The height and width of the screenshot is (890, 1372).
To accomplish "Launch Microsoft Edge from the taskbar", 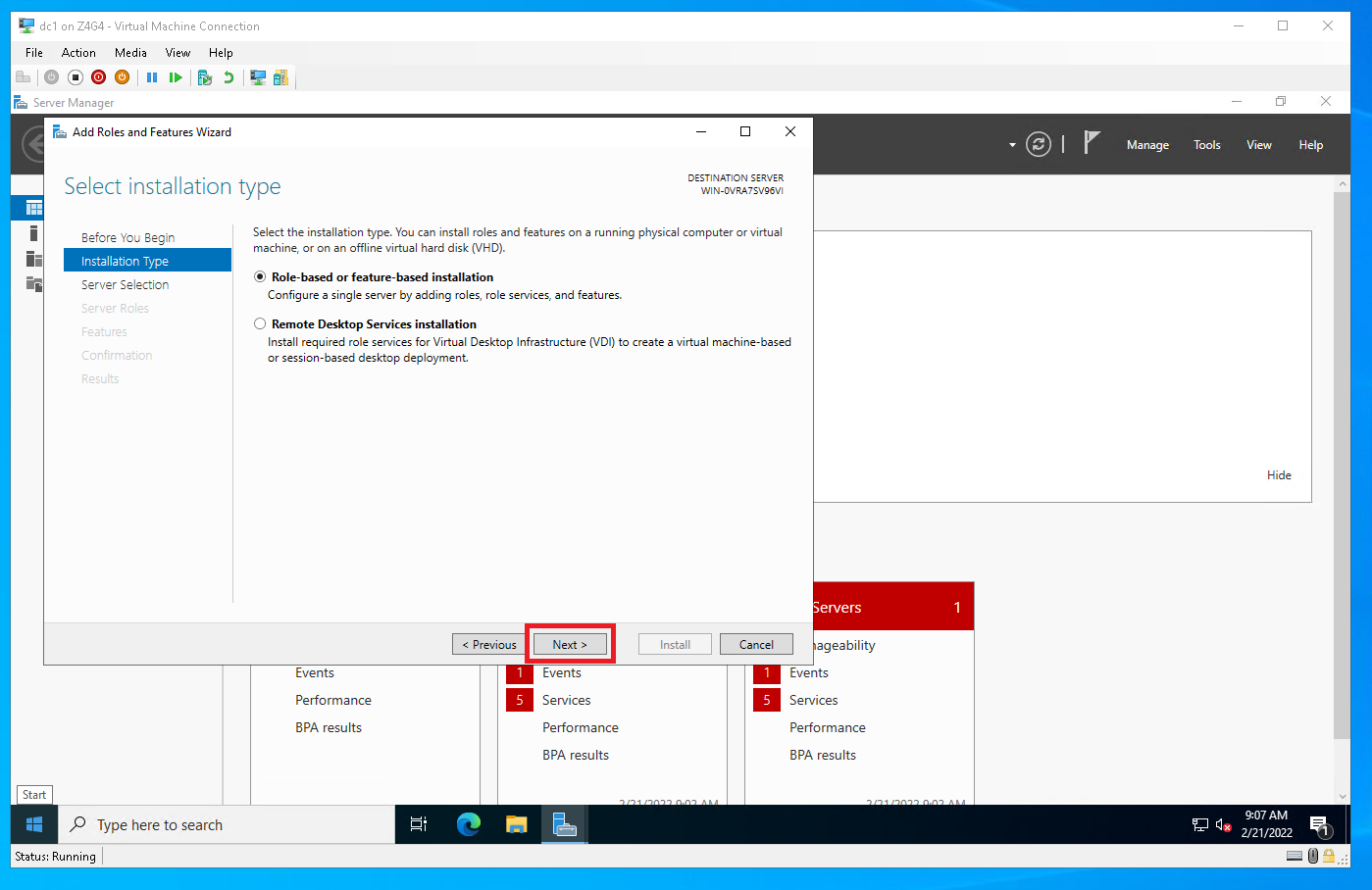I will (x=469, y=824).
